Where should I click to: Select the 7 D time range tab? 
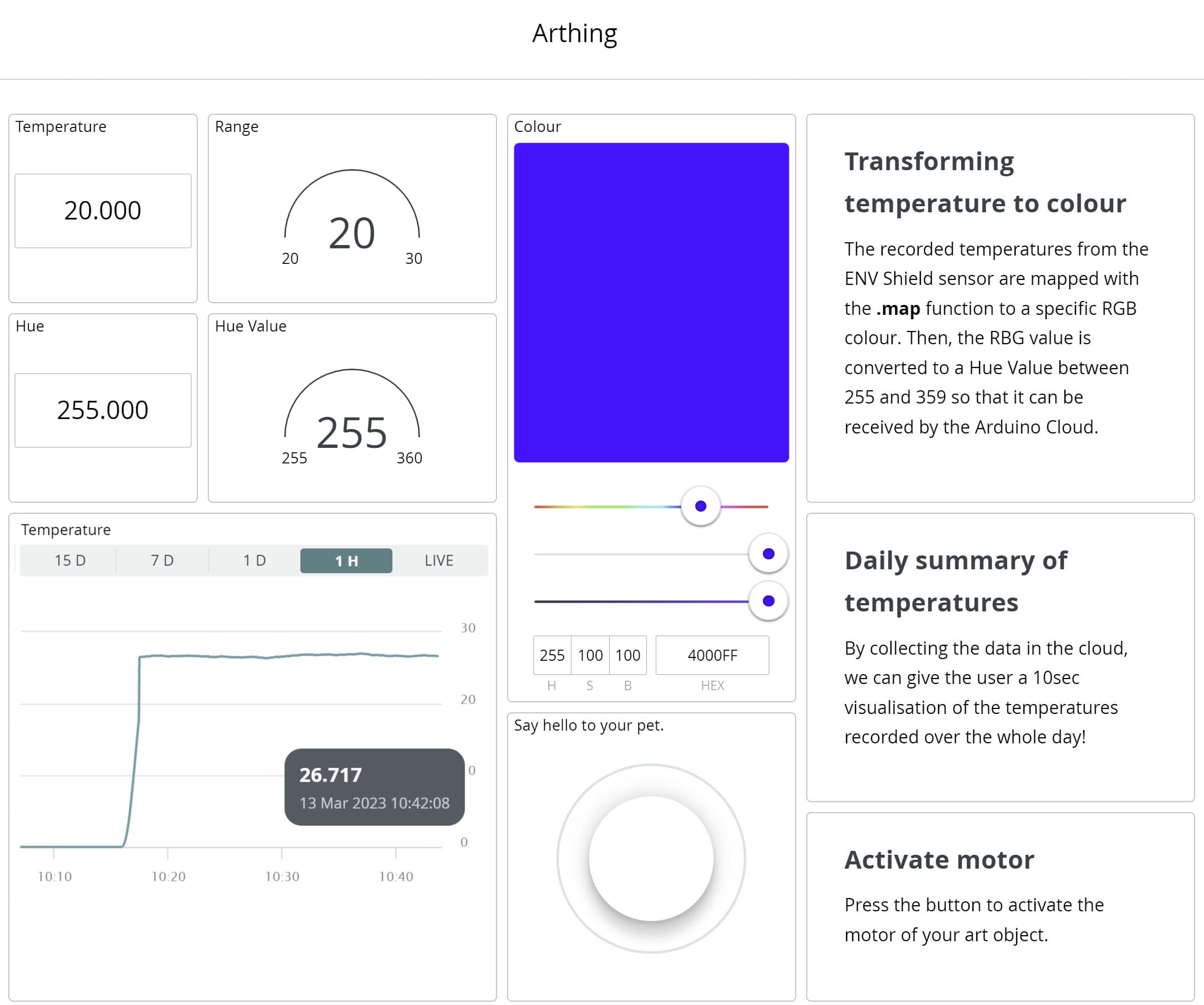click(162, 560)
